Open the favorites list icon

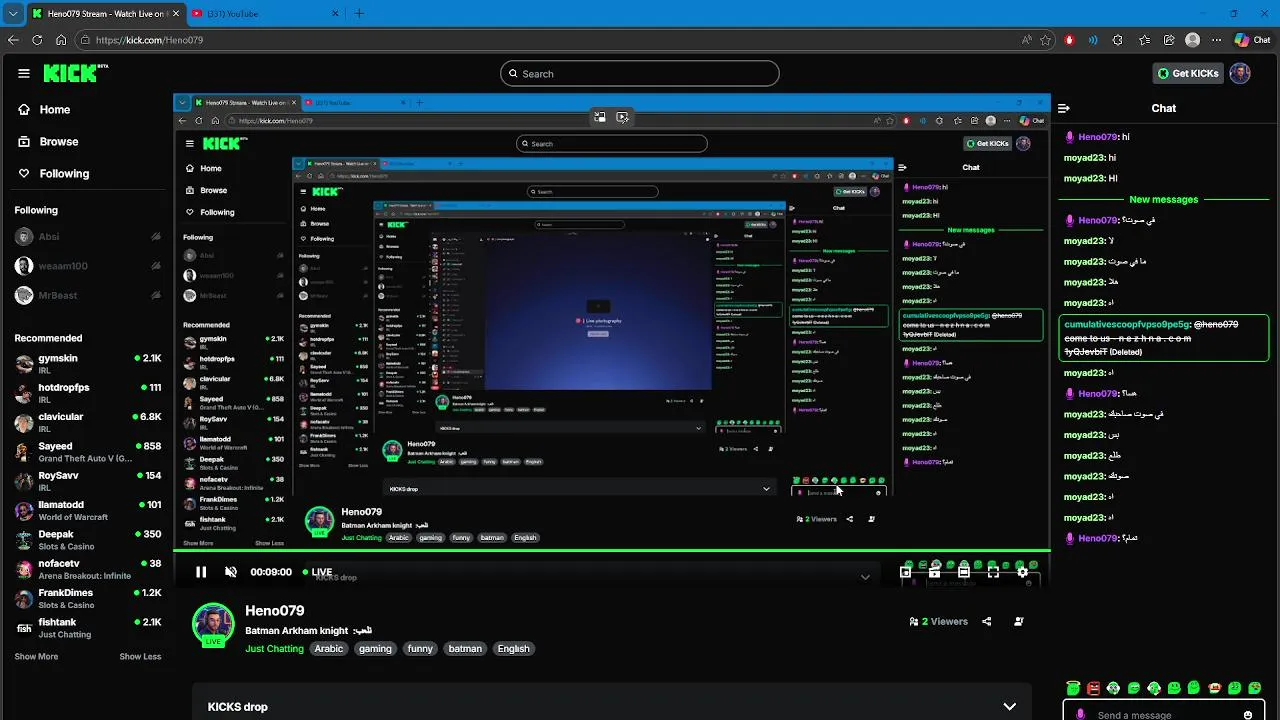pos(1144,40)
